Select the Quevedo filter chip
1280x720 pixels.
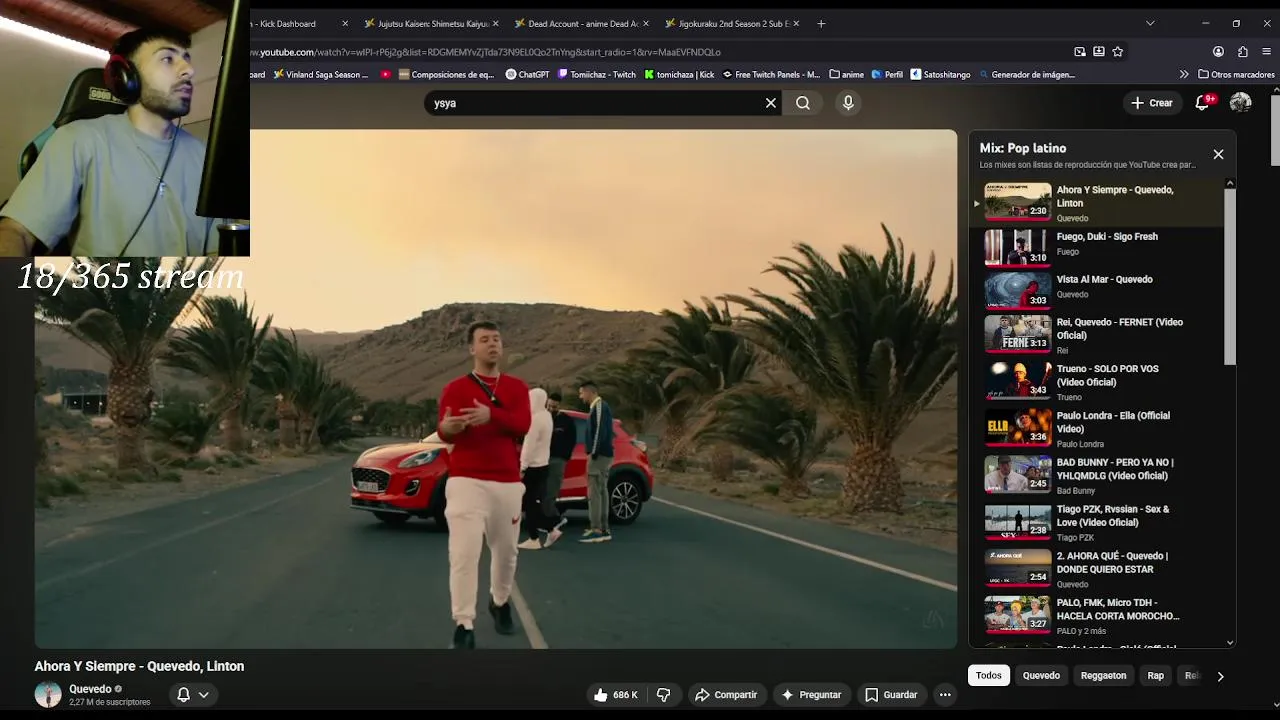[x=1041, y=675]
